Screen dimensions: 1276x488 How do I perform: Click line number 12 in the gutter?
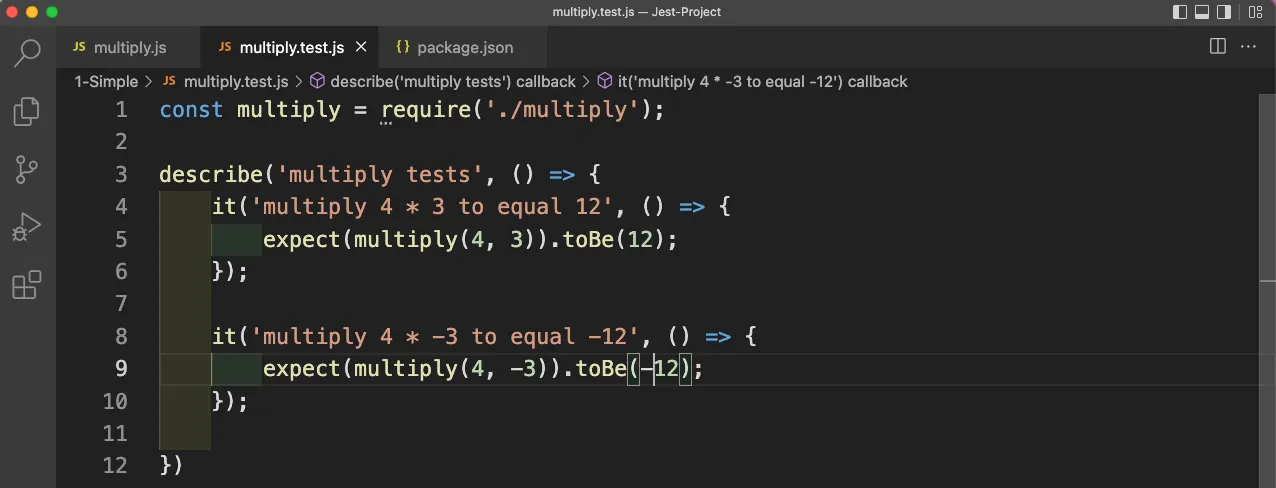[115, 466]
